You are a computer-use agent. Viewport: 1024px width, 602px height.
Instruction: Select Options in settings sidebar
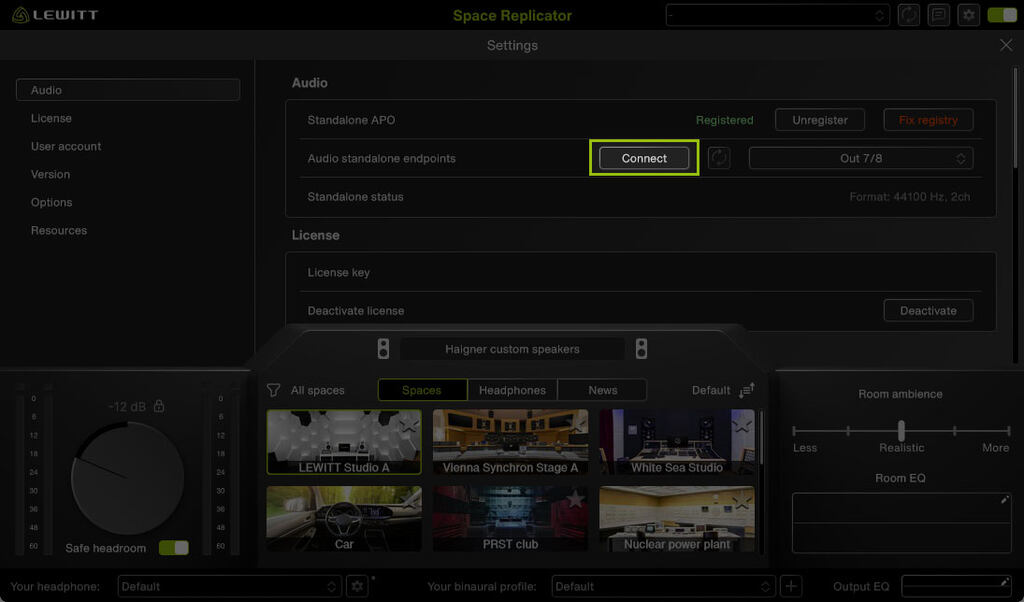(x=52, y=202)
